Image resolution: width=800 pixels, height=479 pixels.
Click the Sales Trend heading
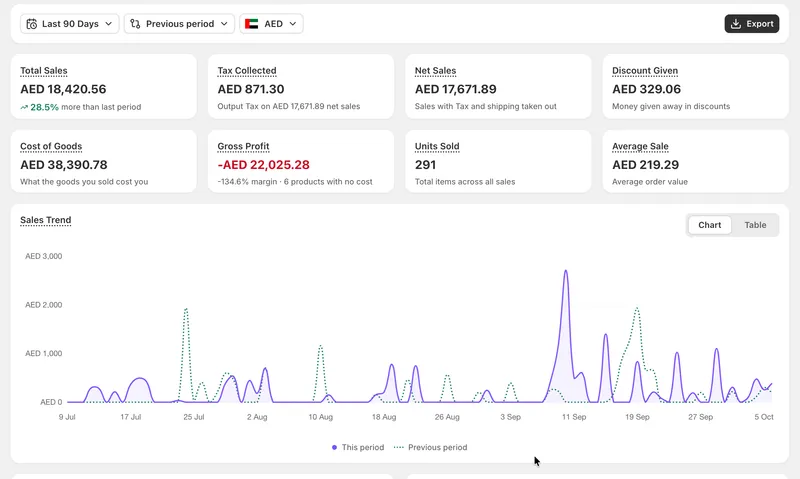46,220
